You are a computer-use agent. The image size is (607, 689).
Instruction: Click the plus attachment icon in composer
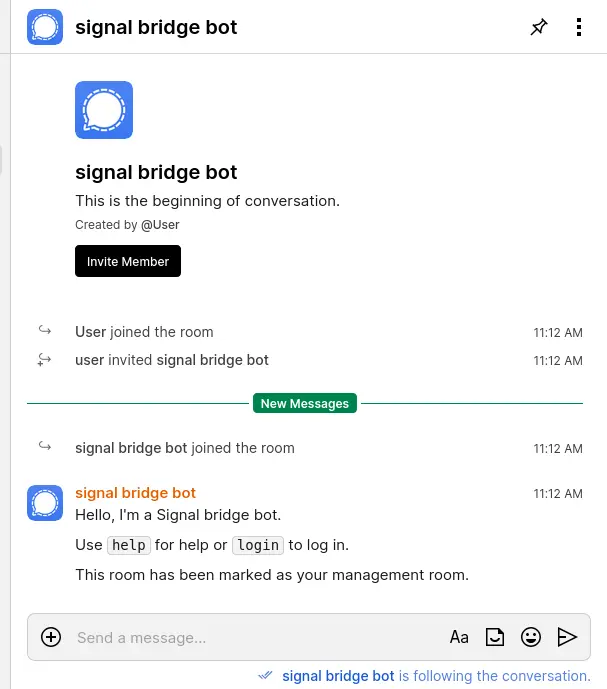[51, 637]
